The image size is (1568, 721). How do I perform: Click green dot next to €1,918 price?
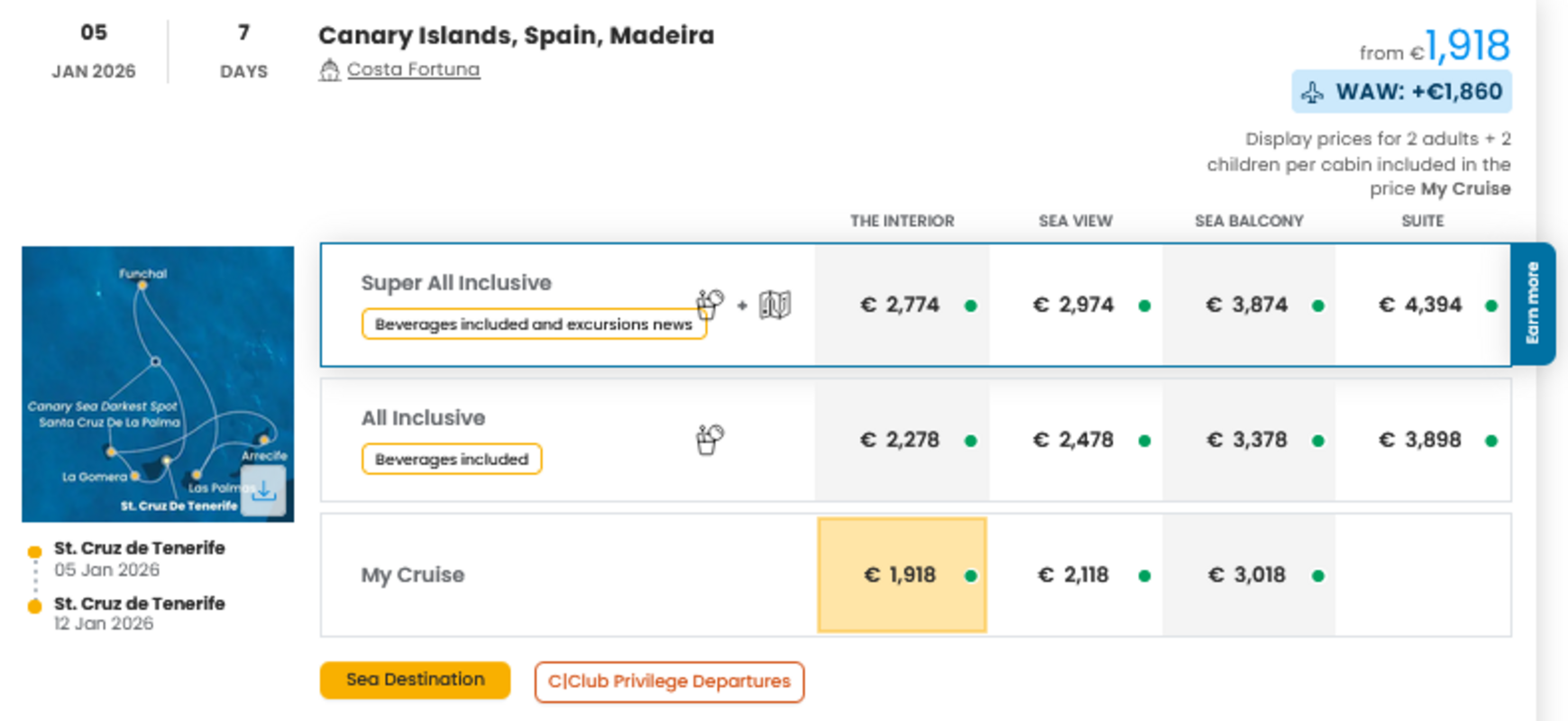click(x=971, y=576)
